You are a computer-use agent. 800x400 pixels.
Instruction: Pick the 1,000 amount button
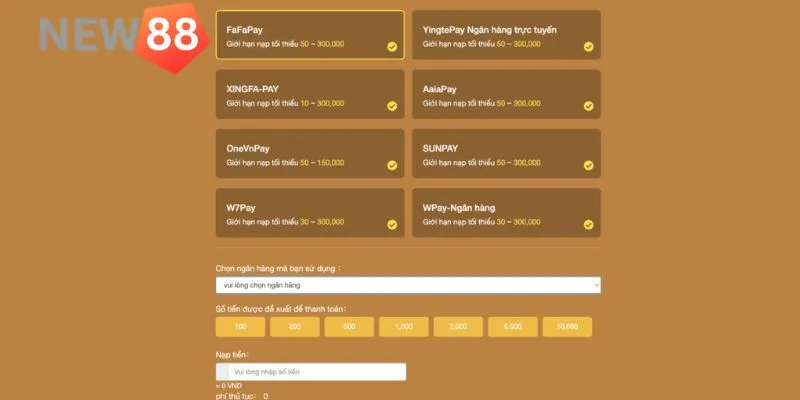[404, 327]
